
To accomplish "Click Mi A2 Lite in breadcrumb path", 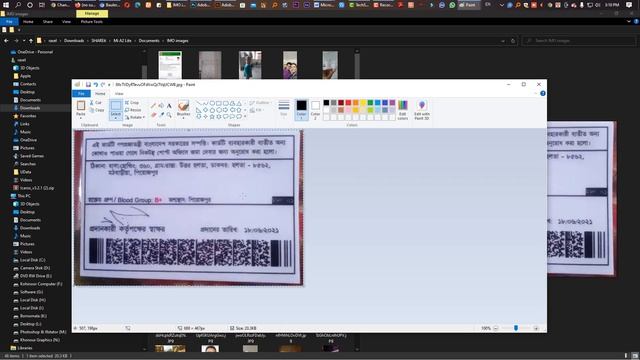I will pos(122,41).
